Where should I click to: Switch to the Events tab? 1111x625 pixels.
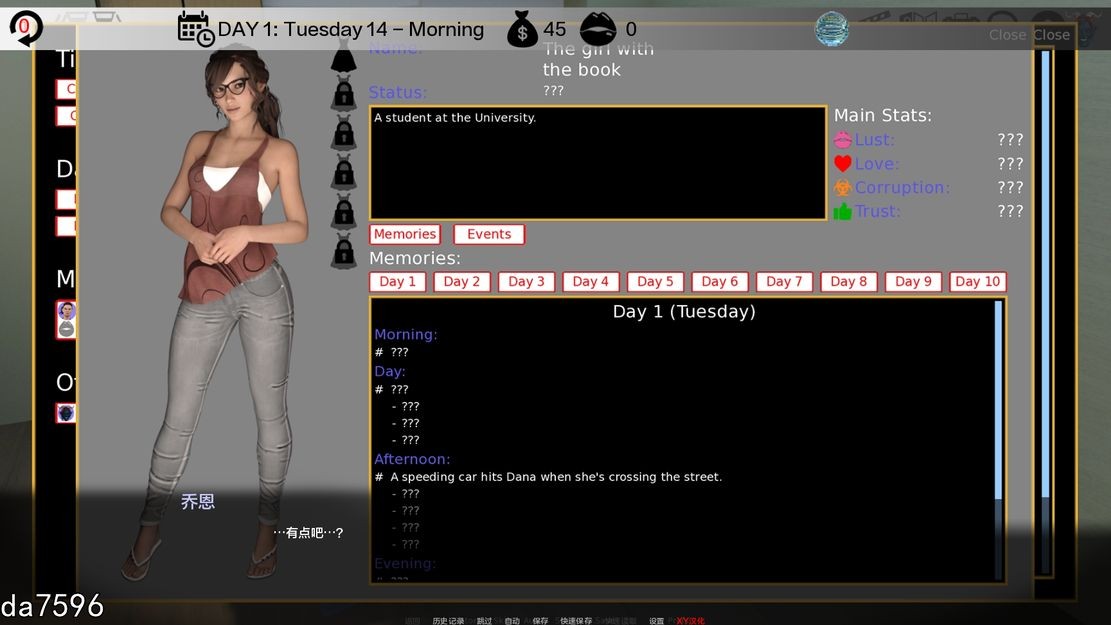(x=489, y=234)
